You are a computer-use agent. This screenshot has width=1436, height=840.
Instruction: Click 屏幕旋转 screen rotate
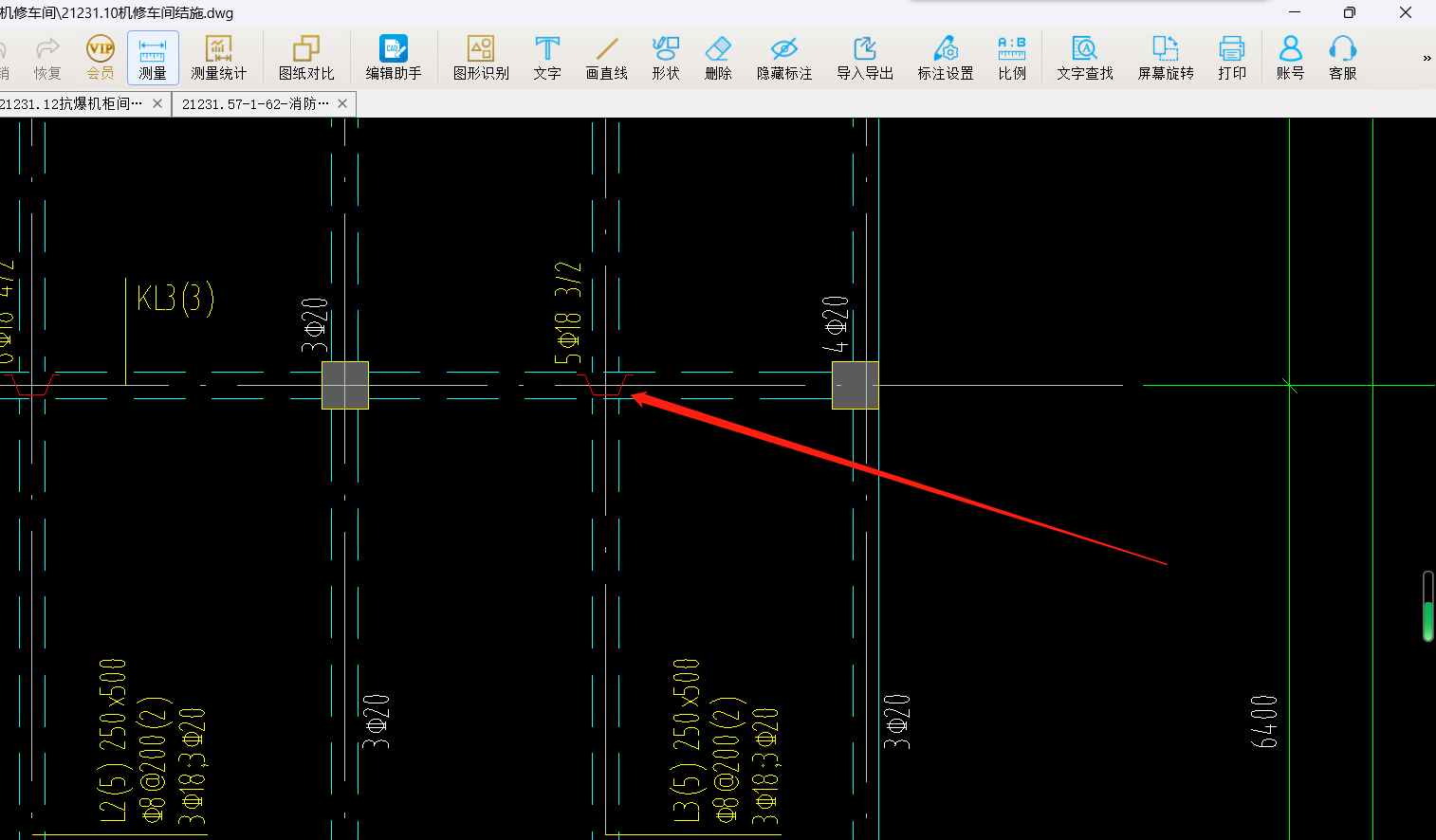tap(1166, 58)
